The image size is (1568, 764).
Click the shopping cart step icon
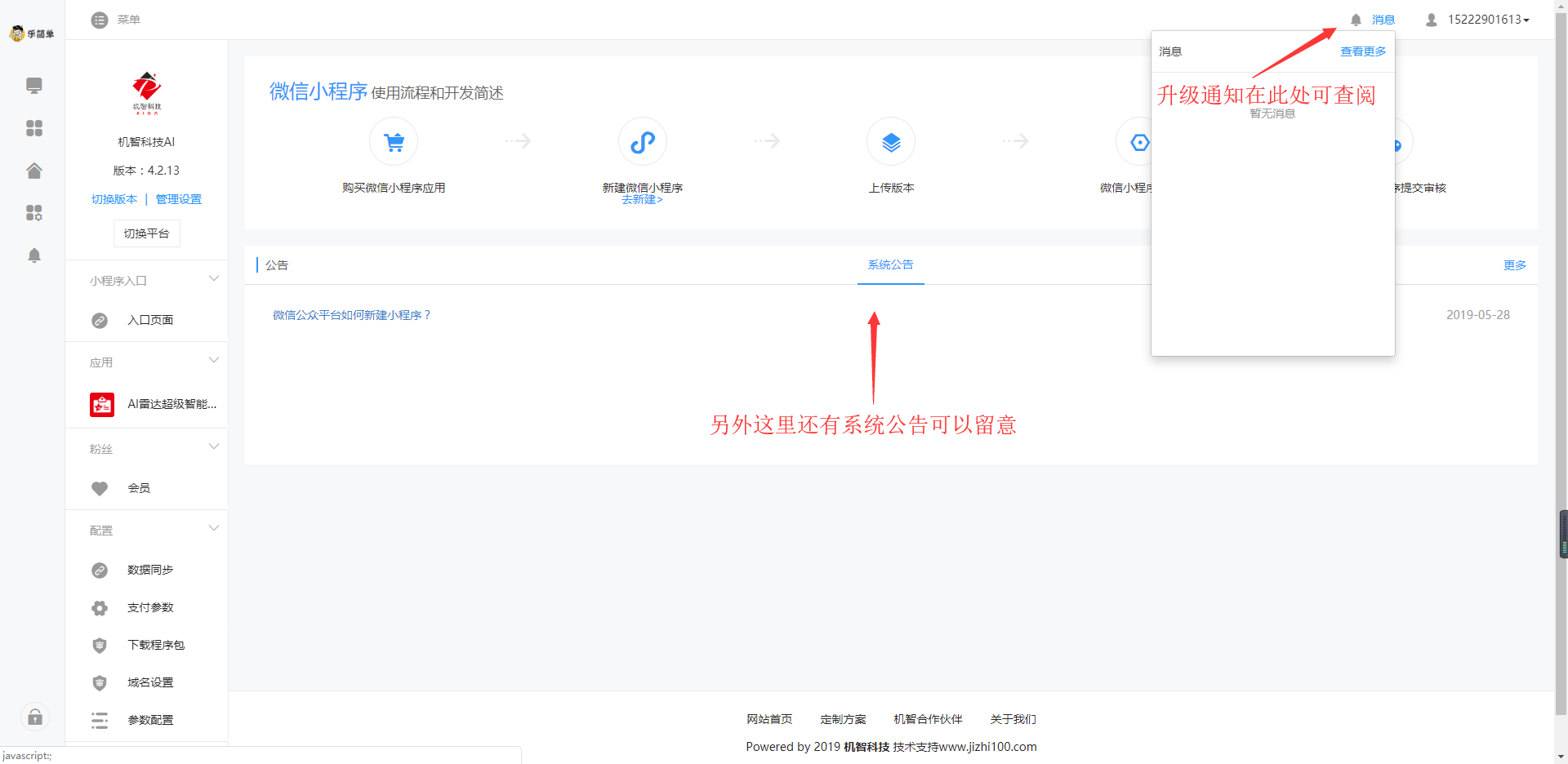[x=394, y=142]
